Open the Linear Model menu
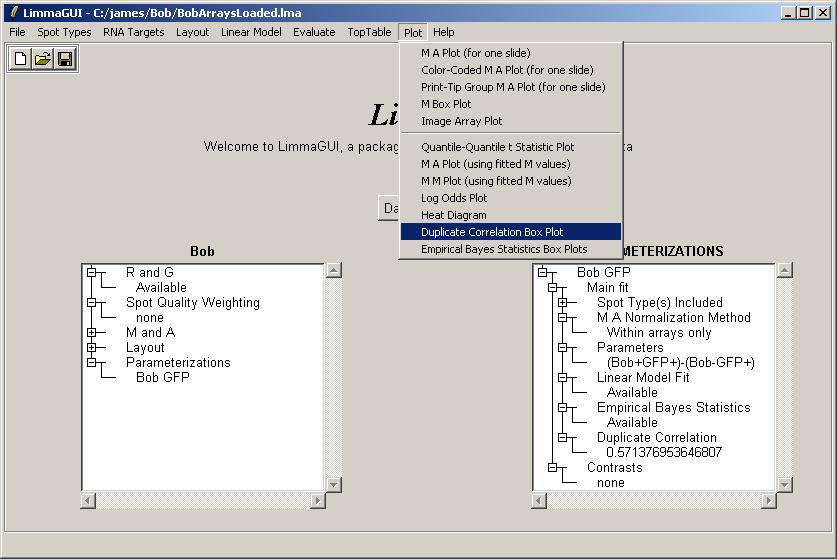Viewport: 837px width, 559px height. click(251, 32)
